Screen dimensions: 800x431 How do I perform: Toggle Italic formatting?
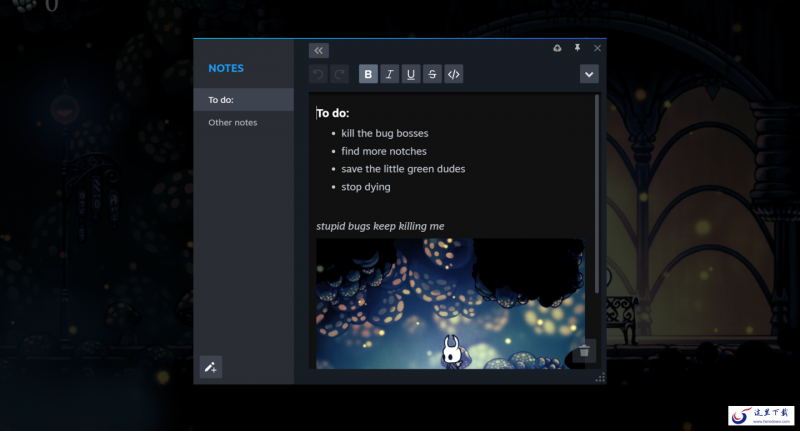point(389,74)
